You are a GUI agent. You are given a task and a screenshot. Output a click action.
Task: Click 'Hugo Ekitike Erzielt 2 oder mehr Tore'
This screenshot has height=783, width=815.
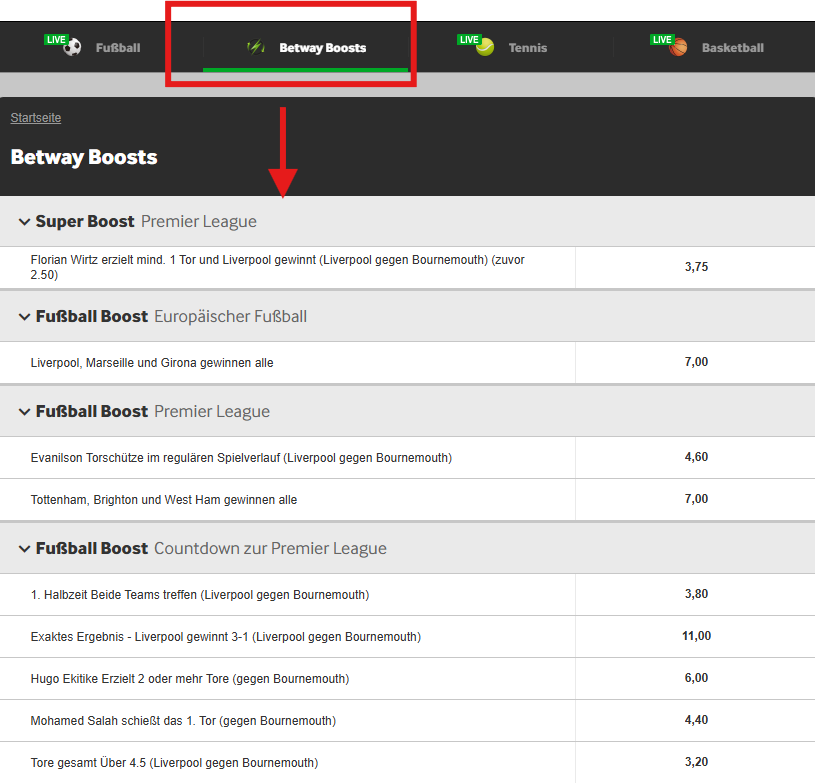(x=190, y=679)
